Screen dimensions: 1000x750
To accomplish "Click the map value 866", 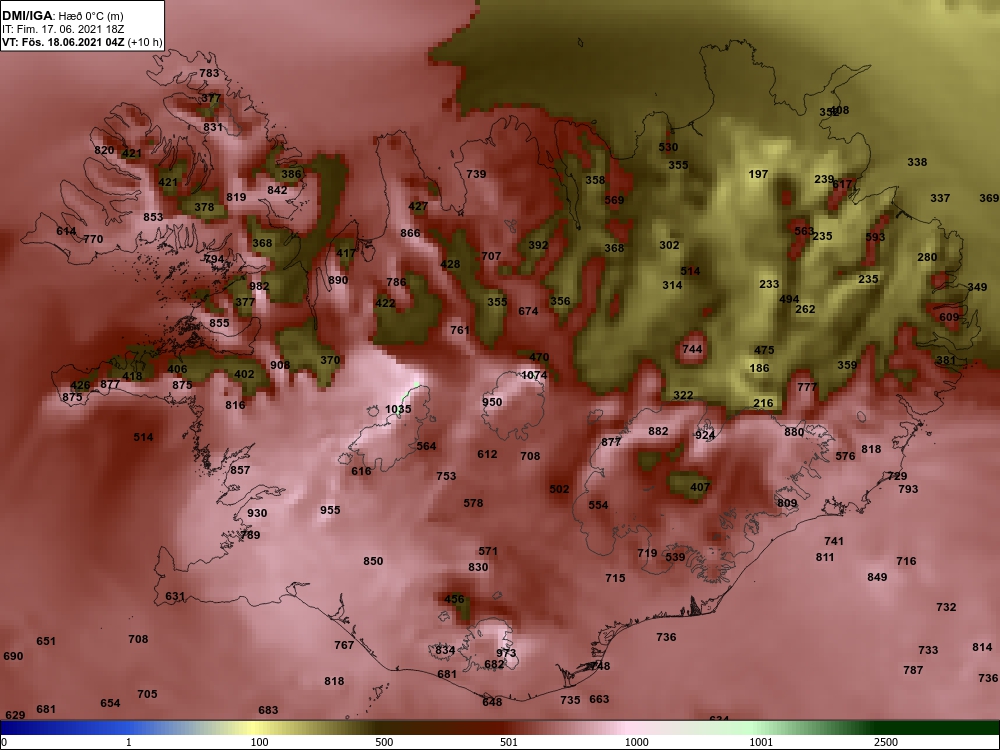I will click(410, 233).
